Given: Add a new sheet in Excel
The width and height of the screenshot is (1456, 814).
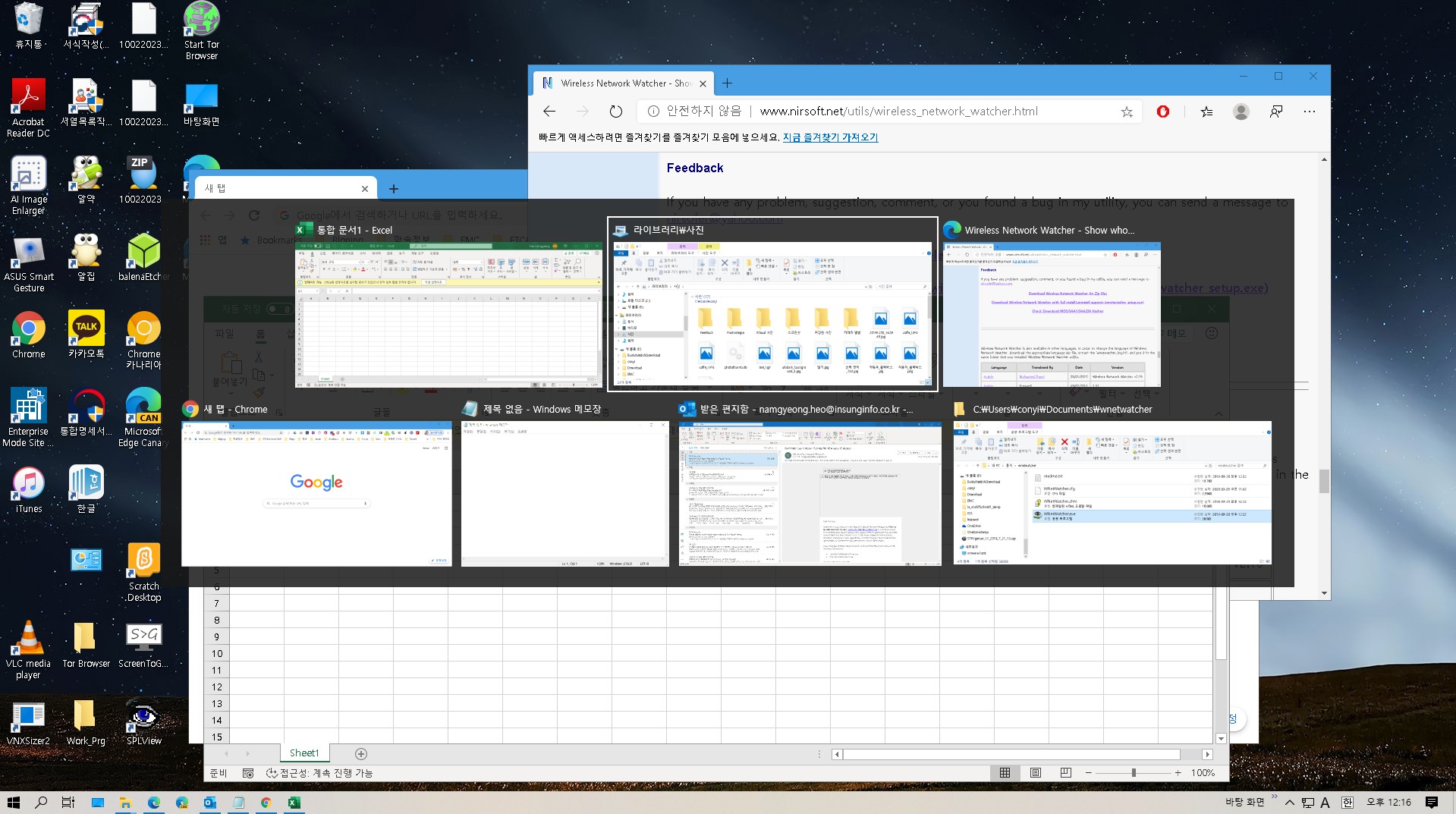Looking at the screenshot, I should point(361,753).
